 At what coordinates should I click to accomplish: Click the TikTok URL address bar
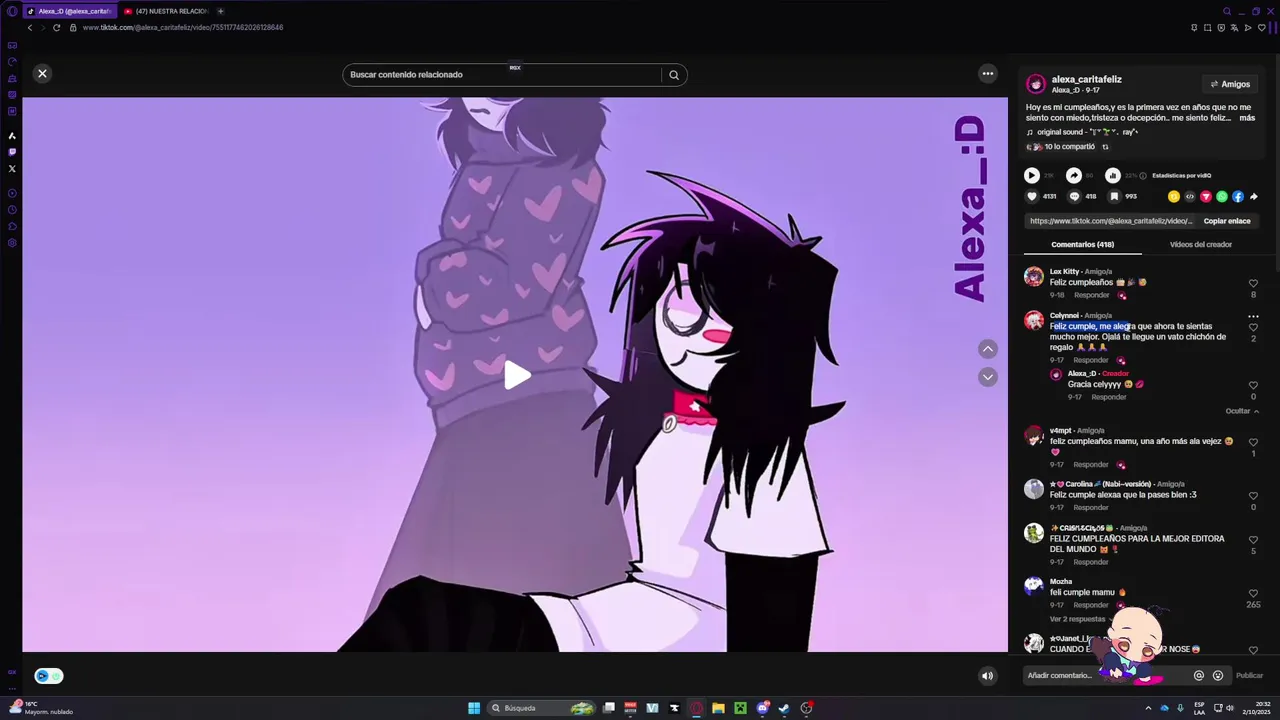point(183,27)
